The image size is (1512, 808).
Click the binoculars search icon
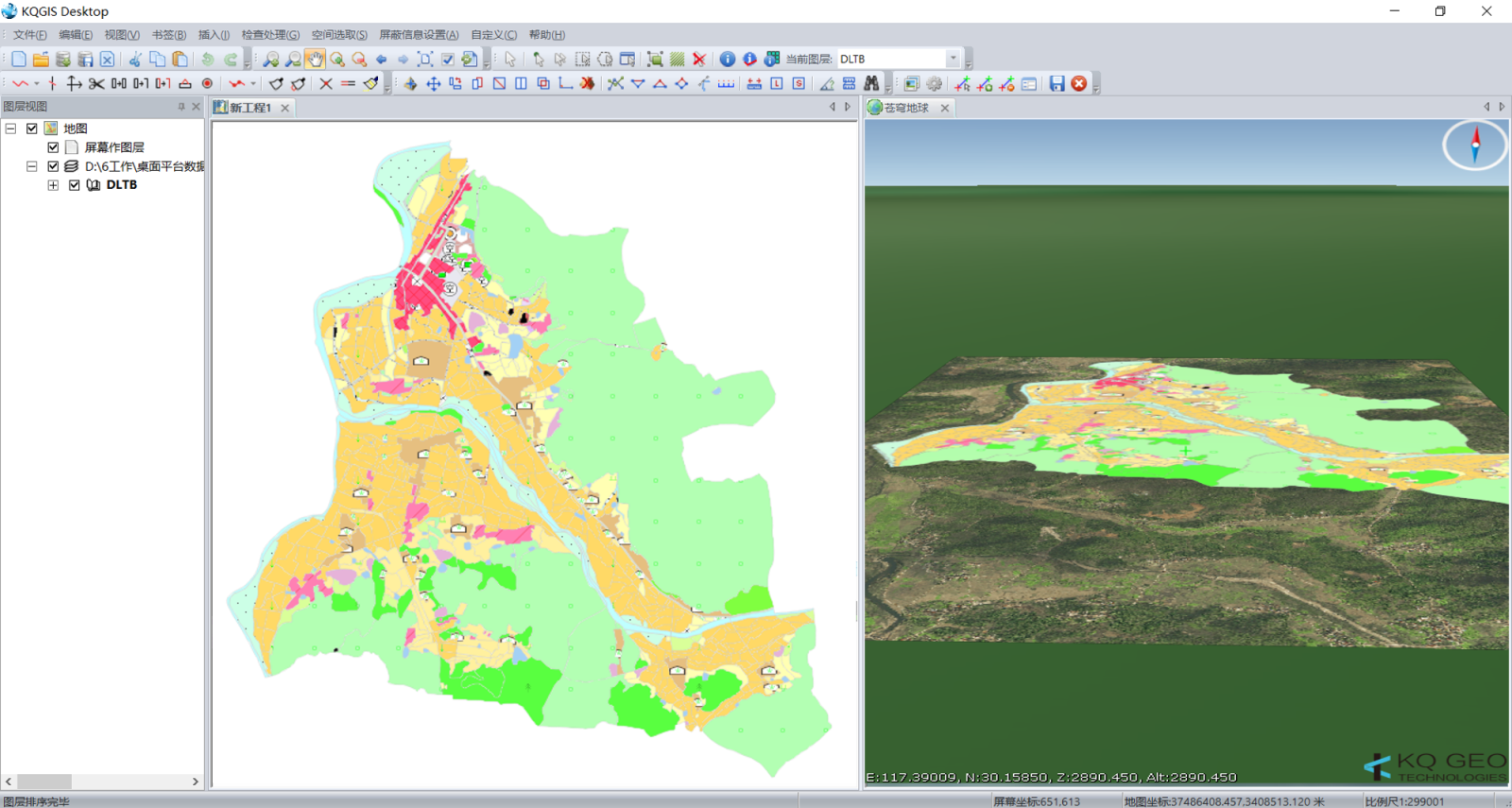click(x=871, y=84)
